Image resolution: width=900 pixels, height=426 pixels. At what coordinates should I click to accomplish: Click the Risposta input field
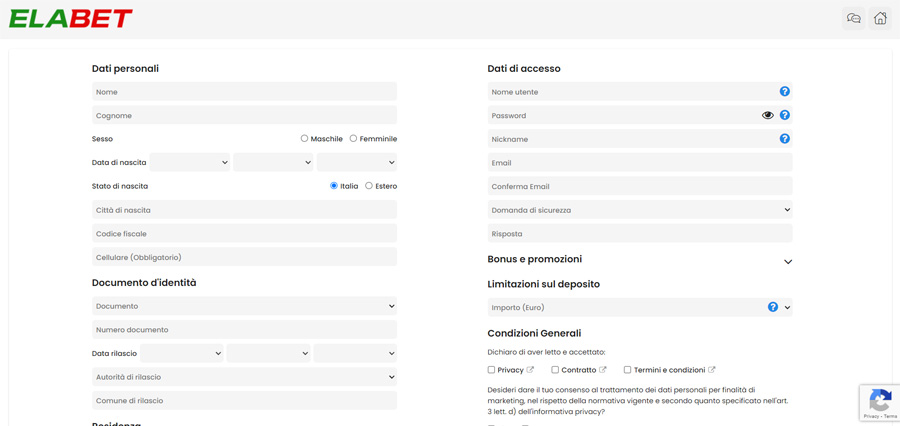(640, 234)
